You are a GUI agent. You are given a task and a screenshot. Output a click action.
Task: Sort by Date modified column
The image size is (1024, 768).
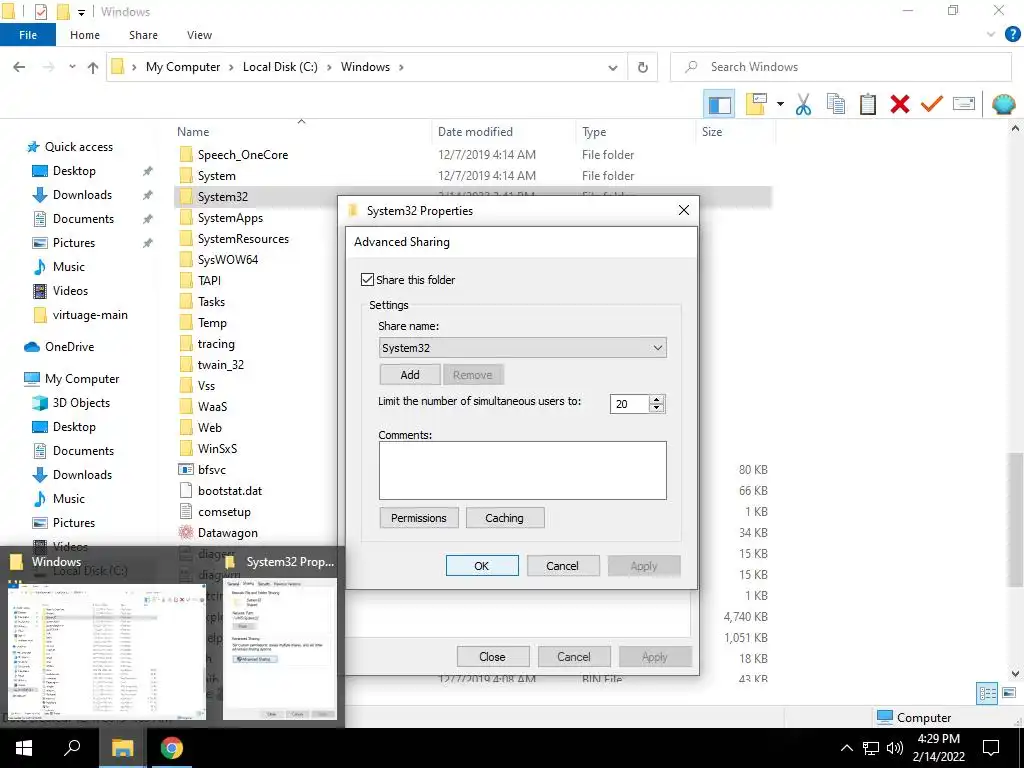coord(475,132)
